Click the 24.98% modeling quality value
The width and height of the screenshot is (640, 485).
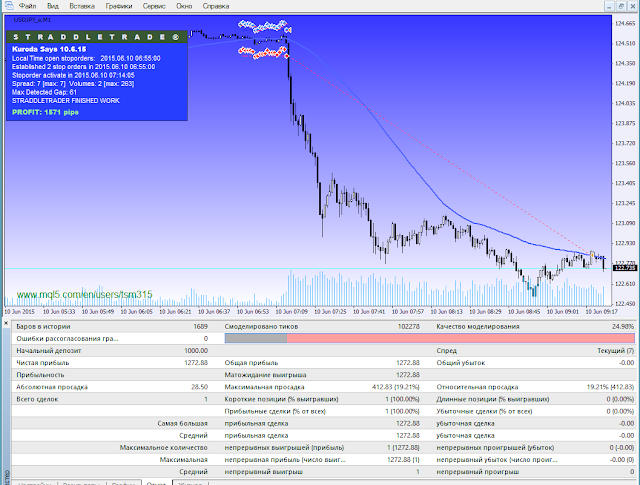[623, 326]
